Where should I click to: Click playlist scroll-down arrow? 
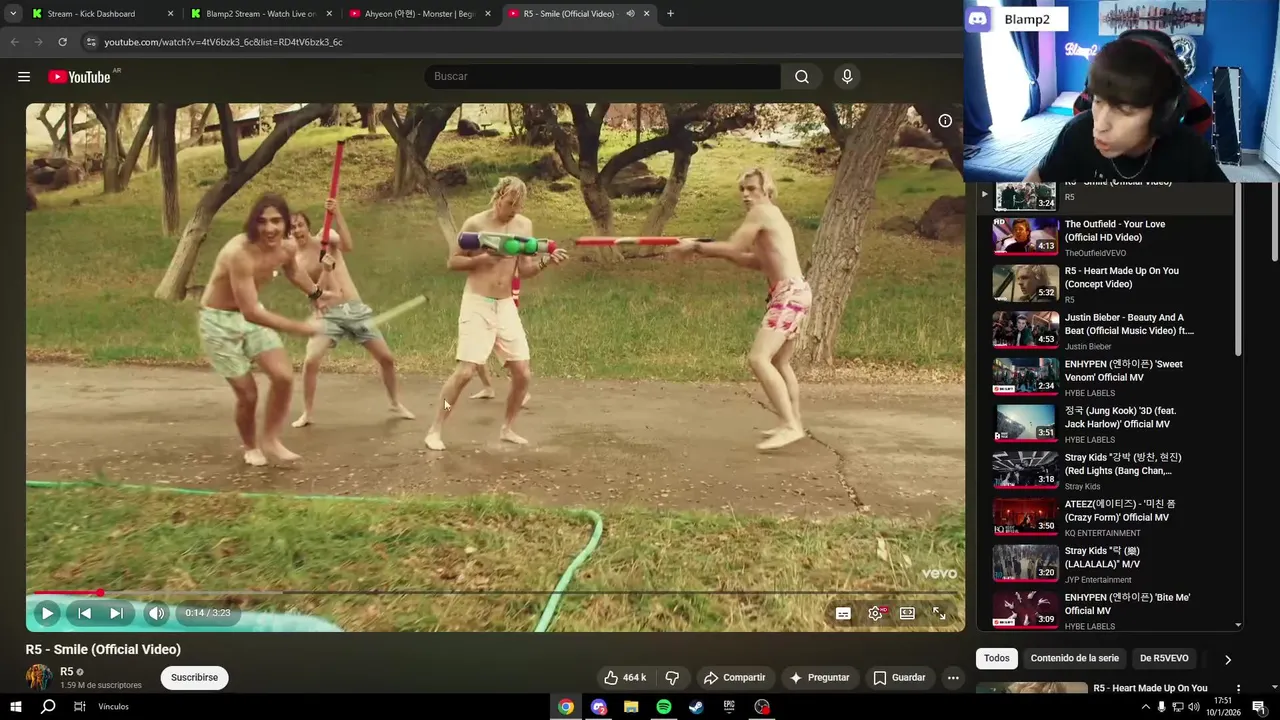tap(1238, 625)
